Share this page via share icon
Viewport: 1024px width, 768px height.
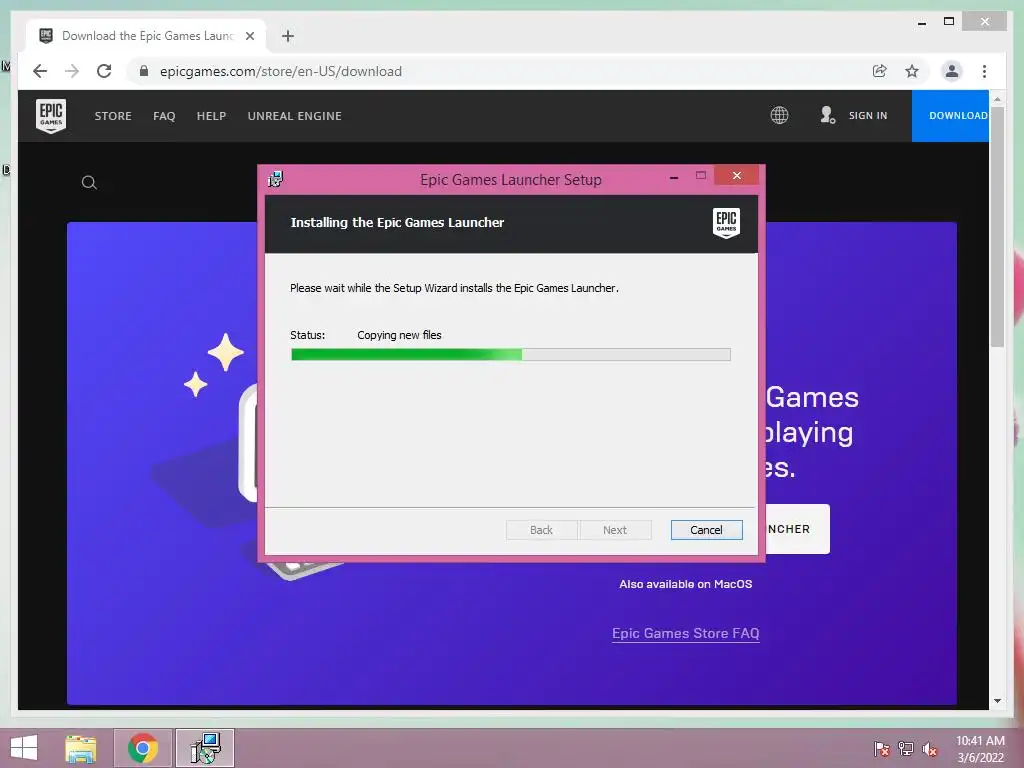(x=880, y=71)
